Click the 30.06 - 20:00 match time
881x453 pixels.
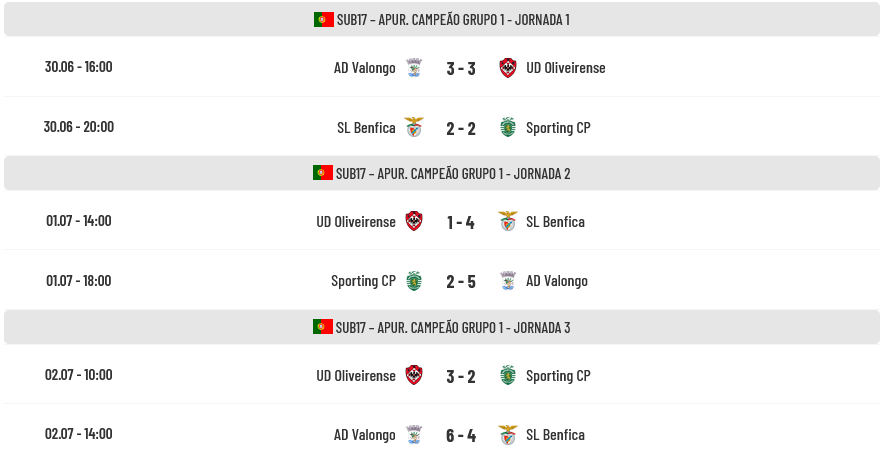(79, 126)
